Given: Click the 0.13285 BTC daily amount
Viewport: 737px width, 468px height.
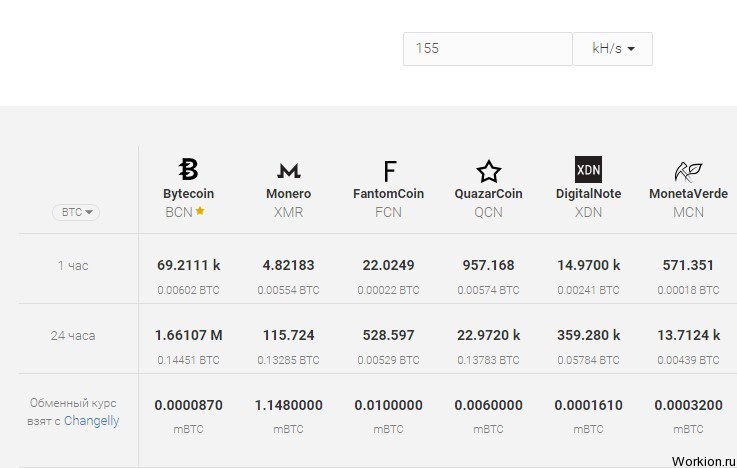Looking at the screenshot, I should [289, 360].
